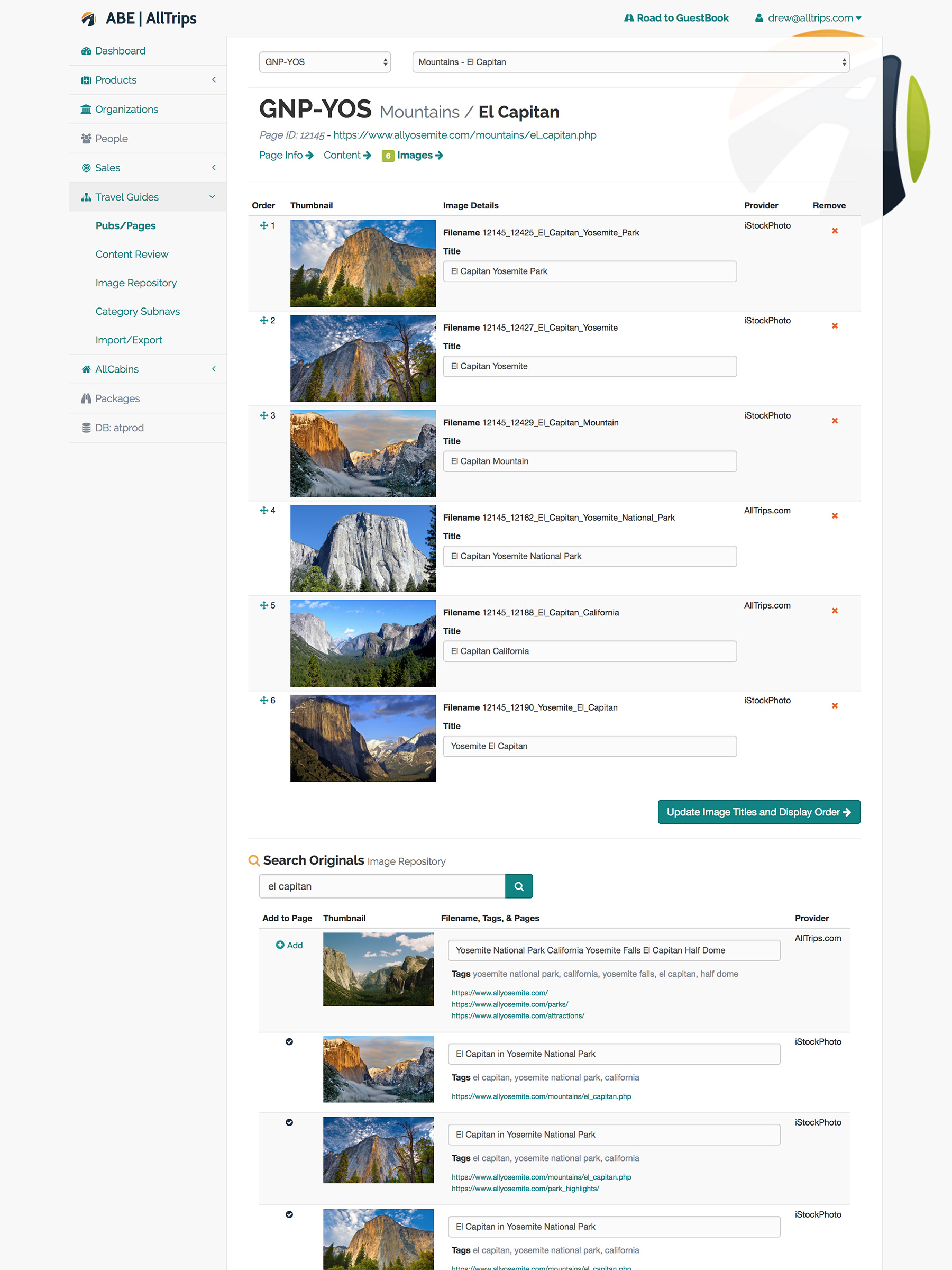Toggle the checkmark on third iStockPhoto result
The width and height of the screenshot is (952, 1270).
tap(289, 1214)
